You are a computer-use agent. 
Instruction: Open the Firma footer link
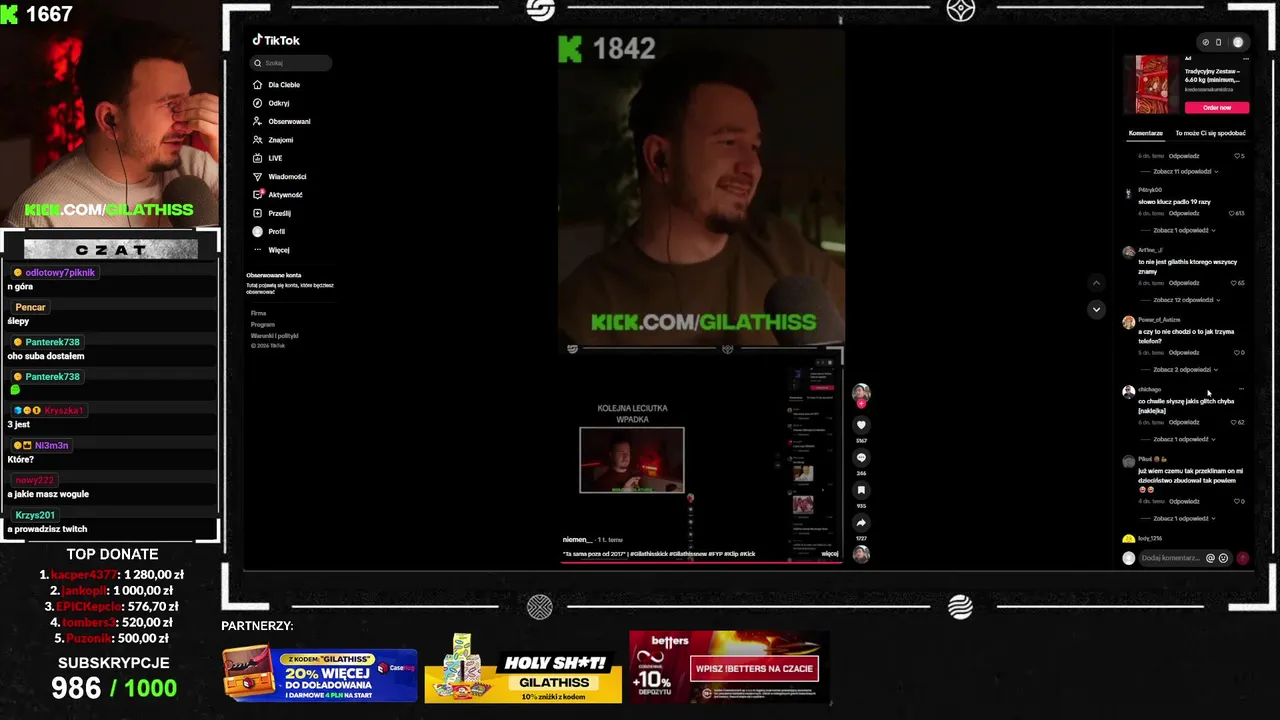[258, 313]
